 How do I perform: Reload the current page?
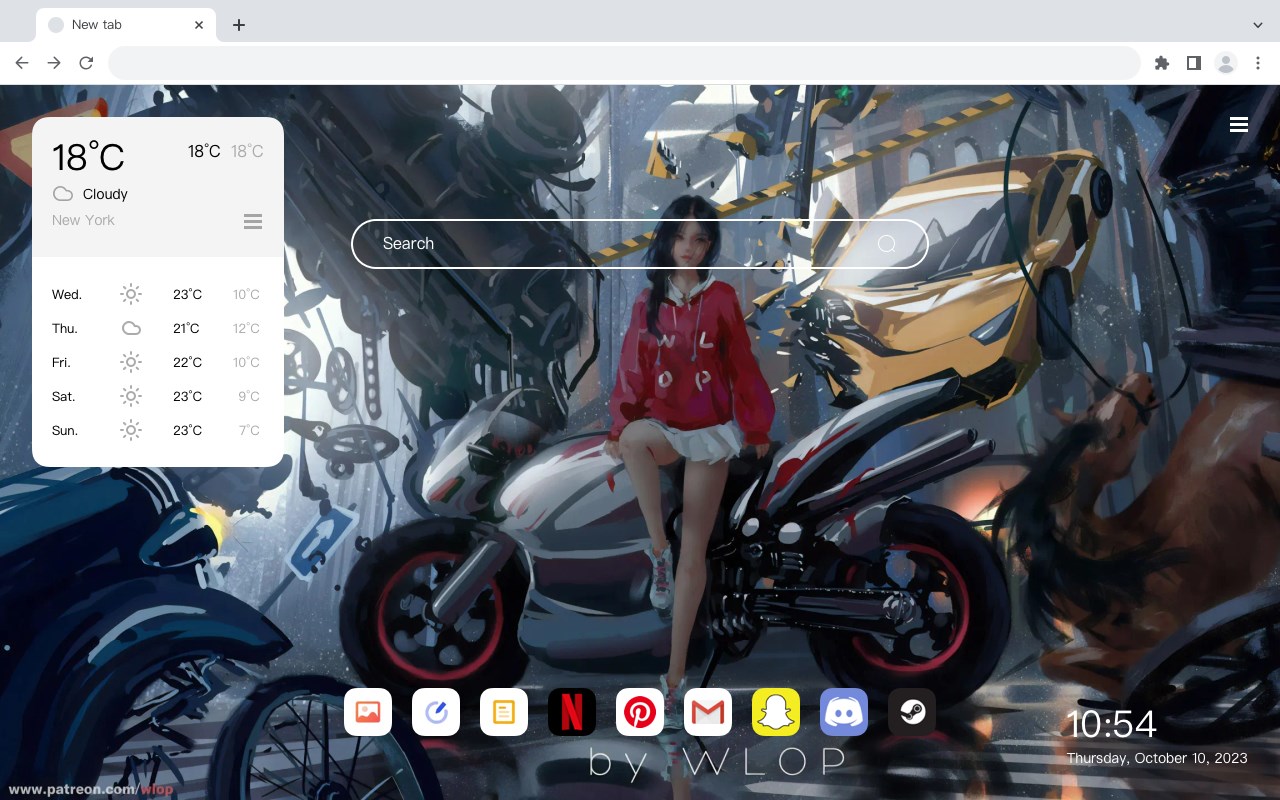(86, 63)
